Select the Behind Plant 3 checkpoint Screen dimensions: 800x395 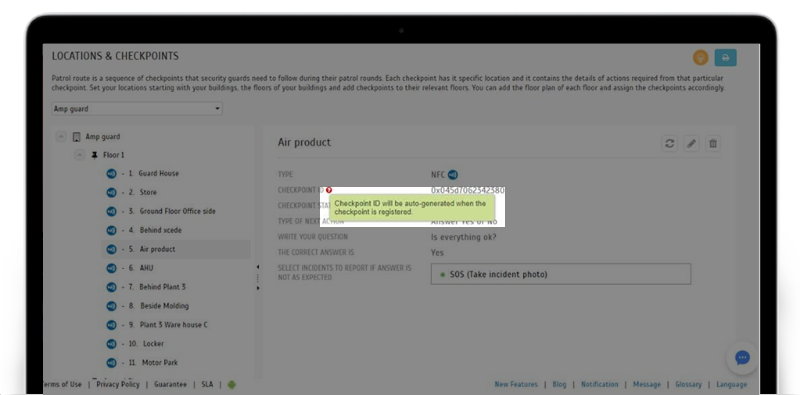[x=162, y=287]
